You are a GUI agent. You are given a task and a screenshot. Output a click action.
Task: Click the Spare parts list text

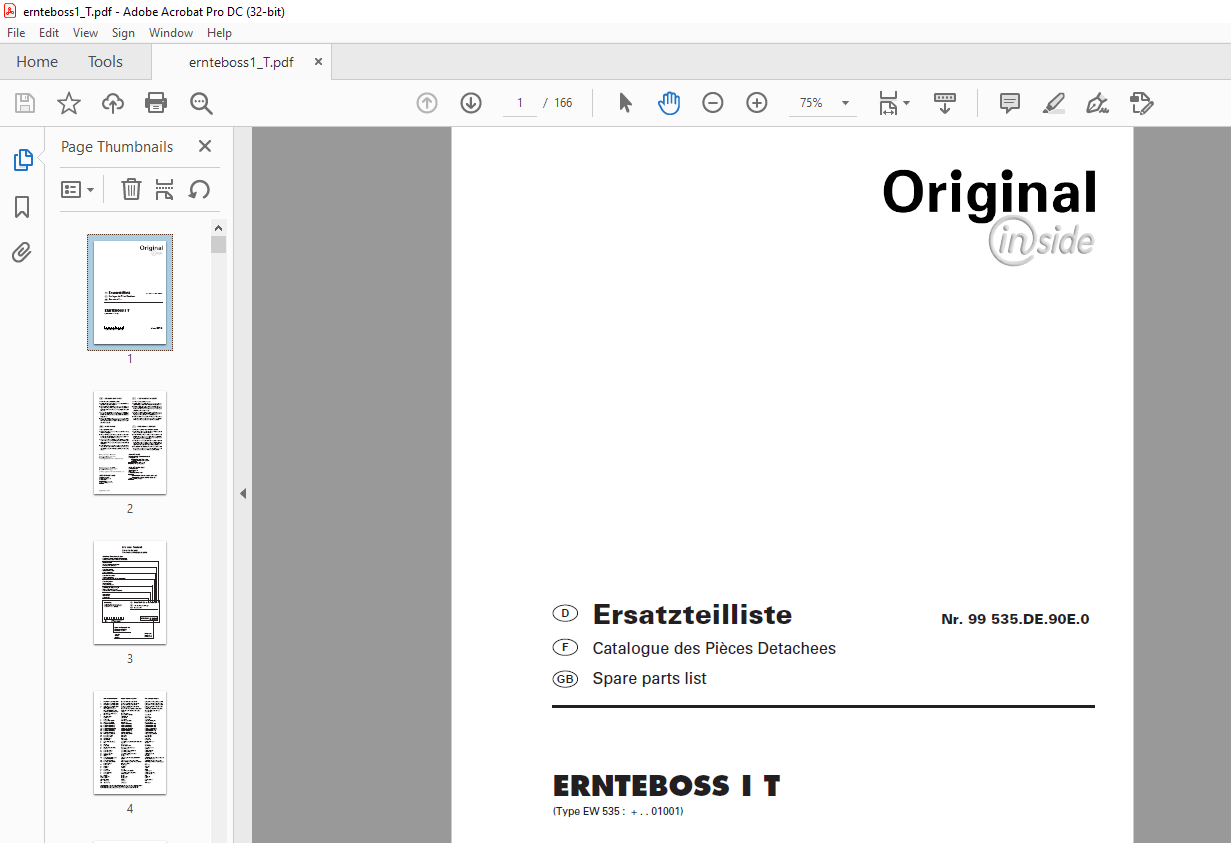point(649,678)
